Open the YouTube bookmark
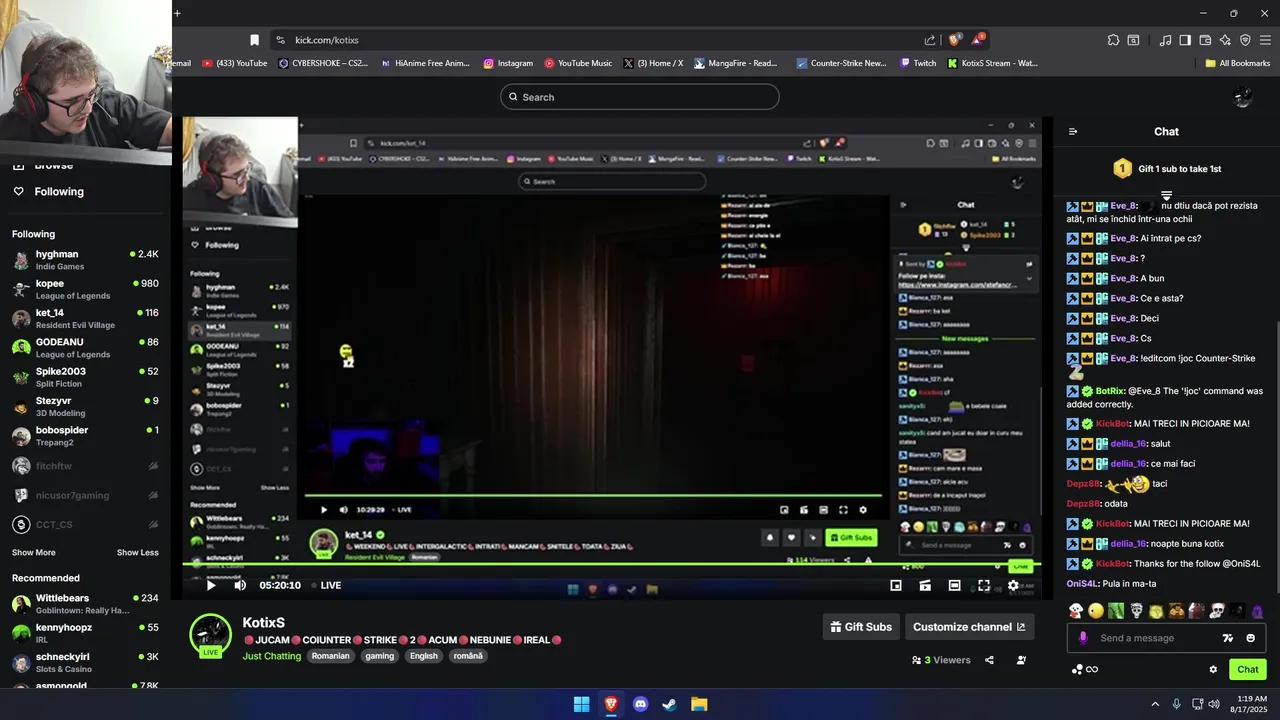1280x720 pixels. point(234,63)
